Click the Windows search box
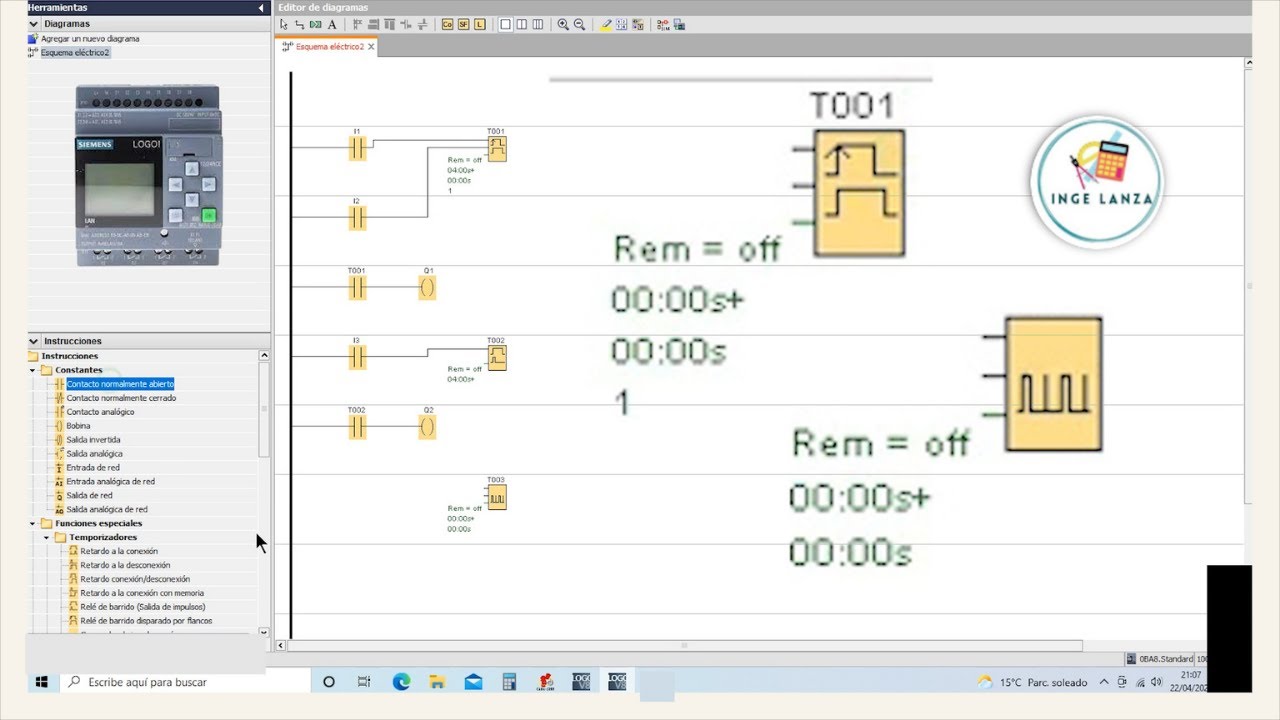The image size is (1280, 720). tap(185, 682)
